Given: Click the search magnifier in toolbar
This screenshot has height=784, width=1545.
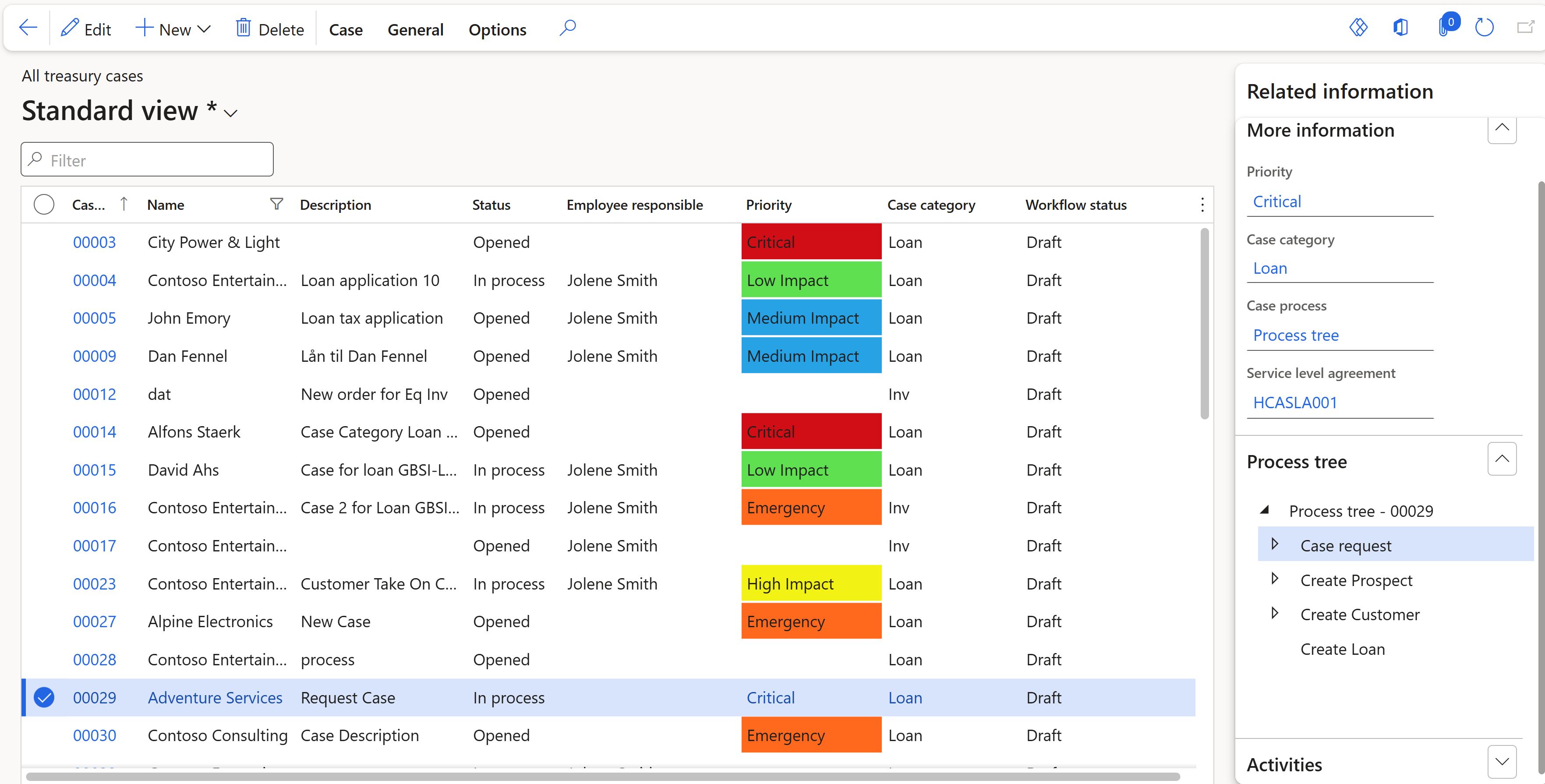Looking at the screenshot, I should [x=567, y=28].
